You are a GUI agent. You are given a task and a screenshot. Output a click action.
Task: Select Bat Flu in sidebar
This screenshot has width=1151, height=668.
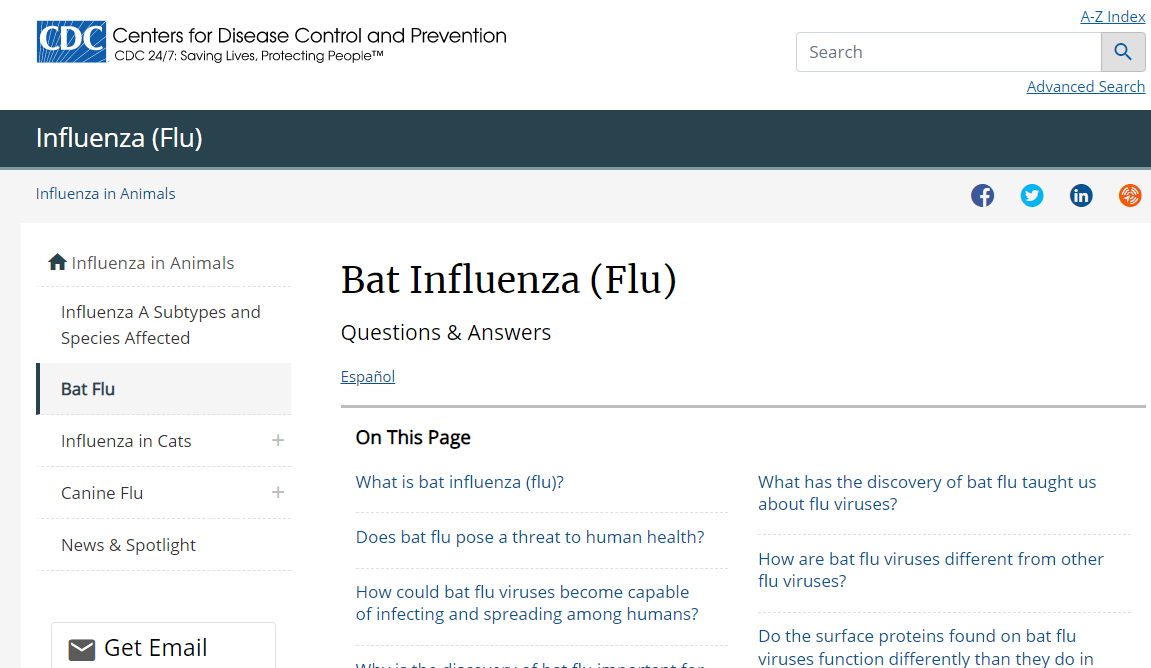pyautogui.click(x=164, y=389)
